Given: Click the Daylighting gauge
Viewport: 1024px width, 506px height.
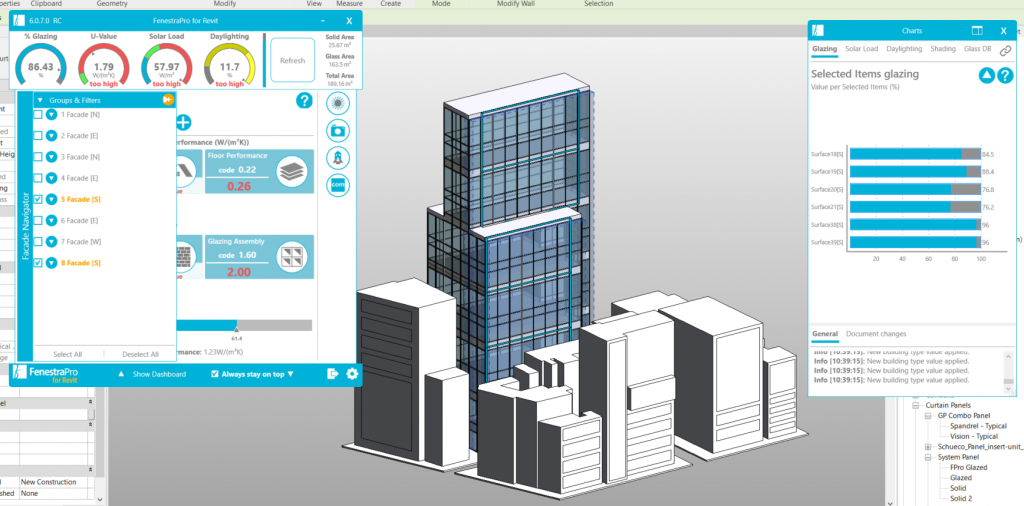Looking at the screenshot, I should tap(229, 67).
